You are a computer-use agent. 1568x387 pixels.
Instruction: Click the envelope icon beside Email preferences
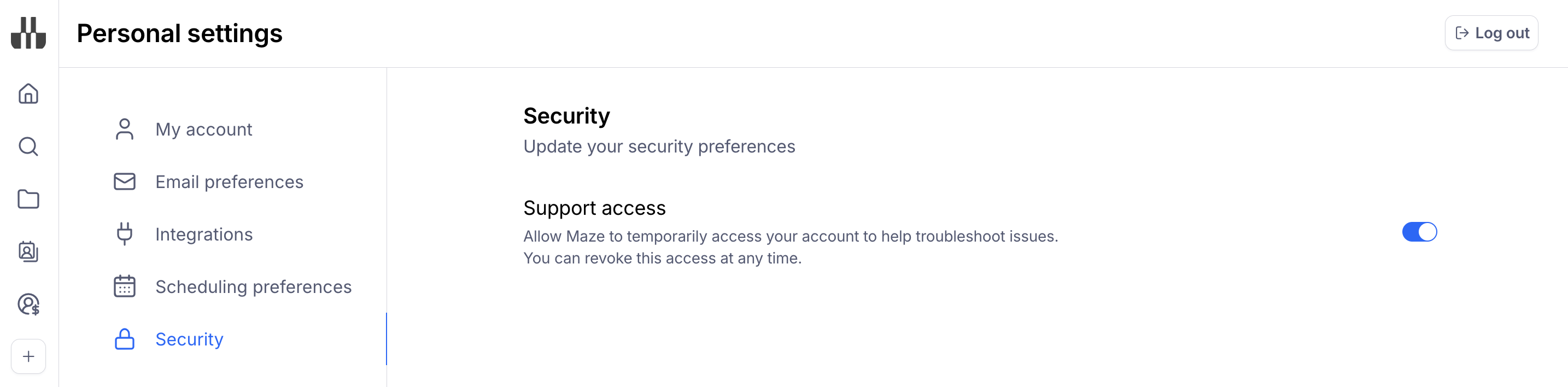(x=125, y=181)
